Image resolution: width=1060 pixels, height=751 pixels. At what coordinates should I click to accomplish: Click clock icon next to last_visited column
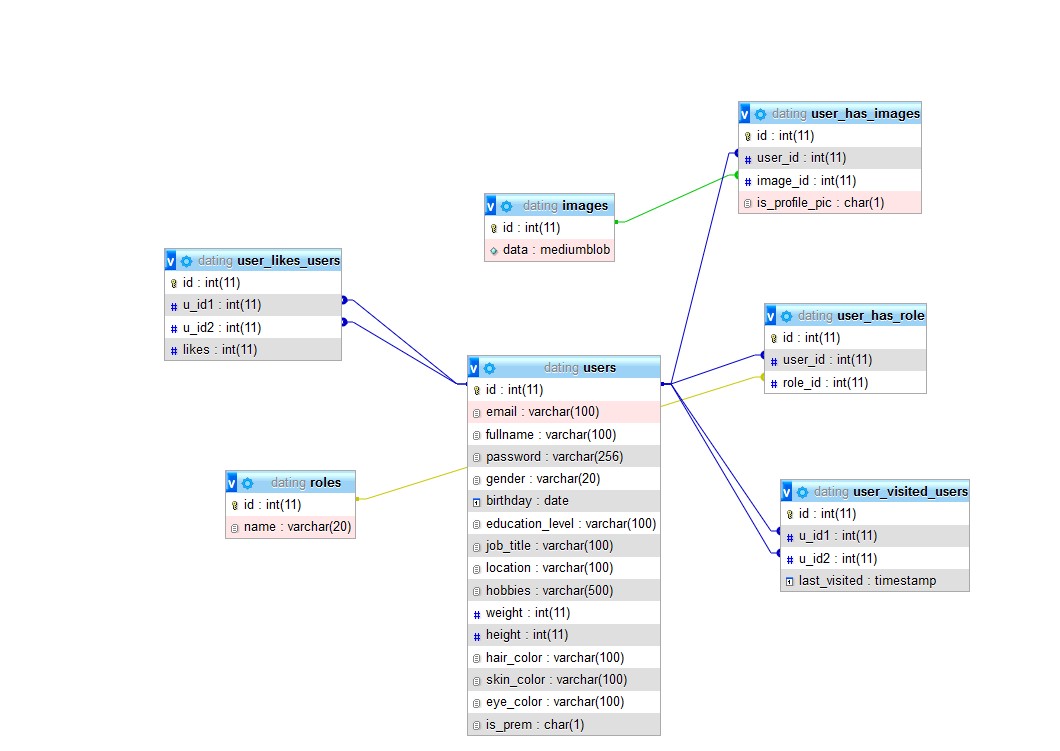tap(790, 582)
